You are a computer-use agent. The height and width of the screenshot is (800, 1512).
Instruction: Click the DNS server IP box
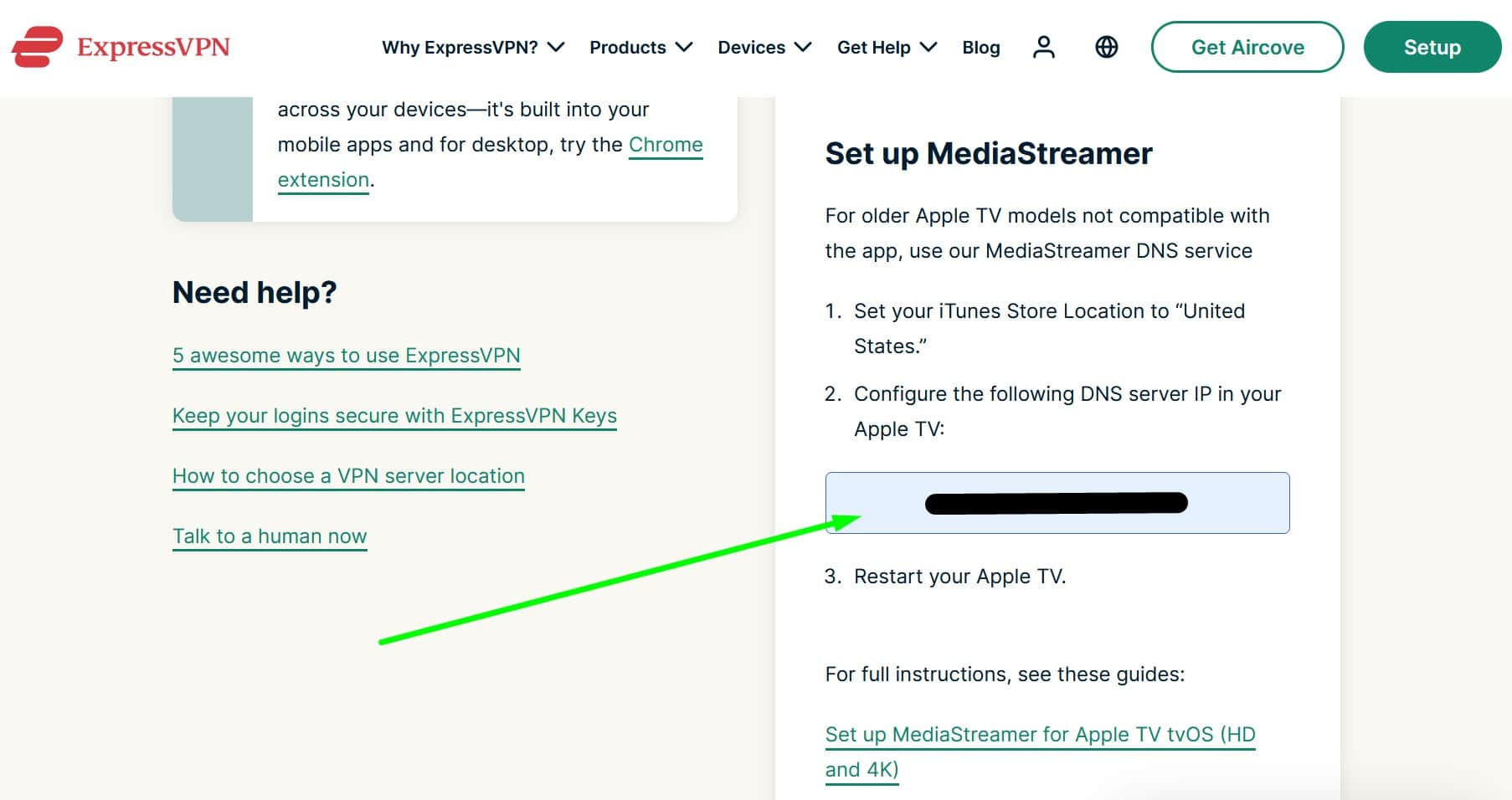click(1057, 503)
